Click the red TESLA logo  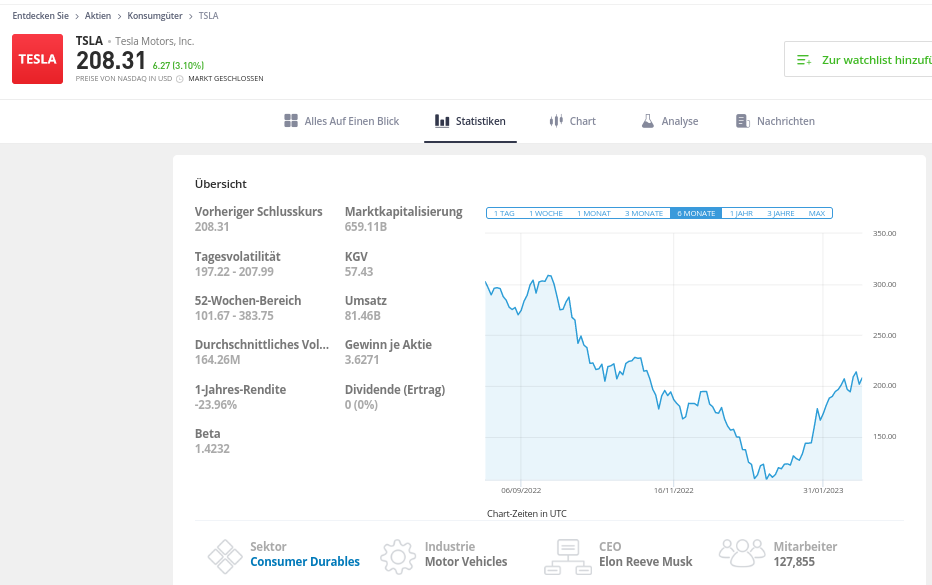click(x=37, y=59)
